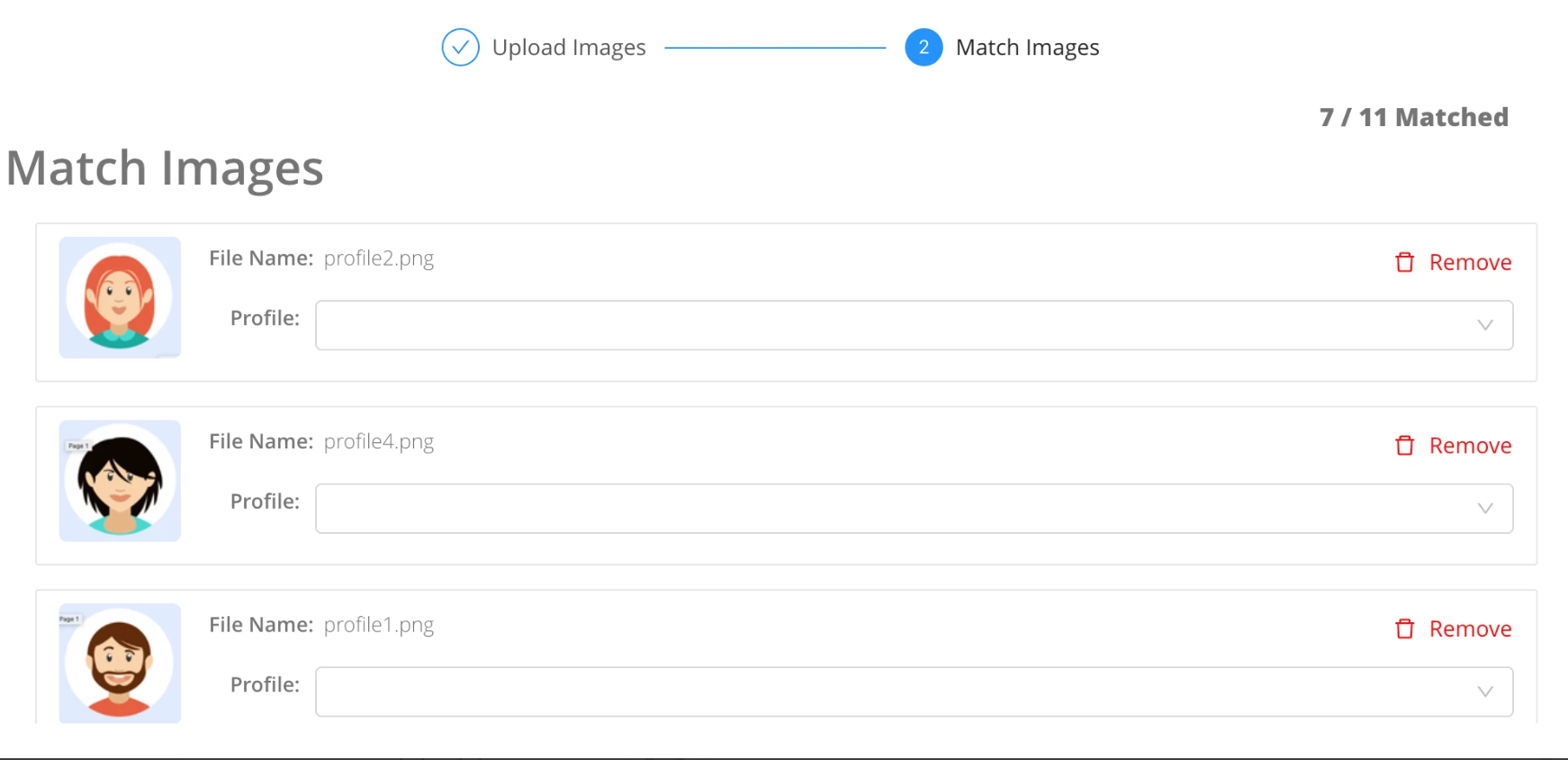Click the Profile field for profile2.png
Image resolution: width=1568 pixels, height=760 pixels.
pos(914,325)
